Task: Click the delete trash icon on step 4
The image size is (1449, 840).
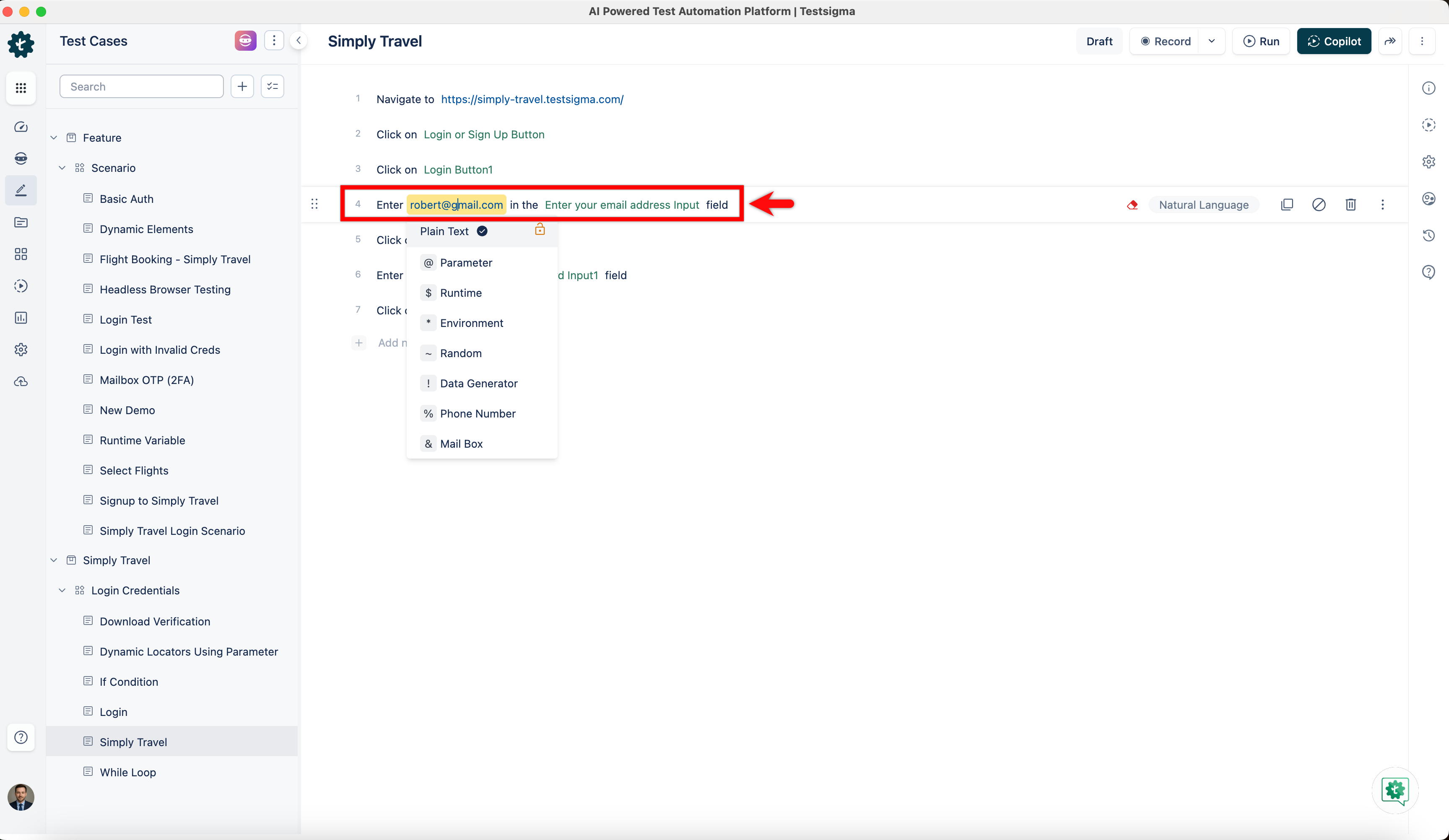Action: click(x=1350, y=205)
